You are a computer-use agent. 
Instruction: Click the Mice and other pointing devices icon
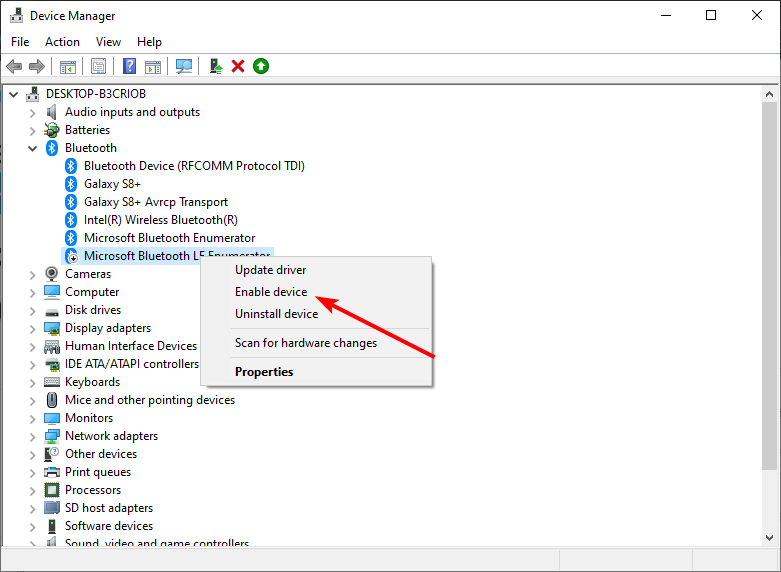(52, 400)
